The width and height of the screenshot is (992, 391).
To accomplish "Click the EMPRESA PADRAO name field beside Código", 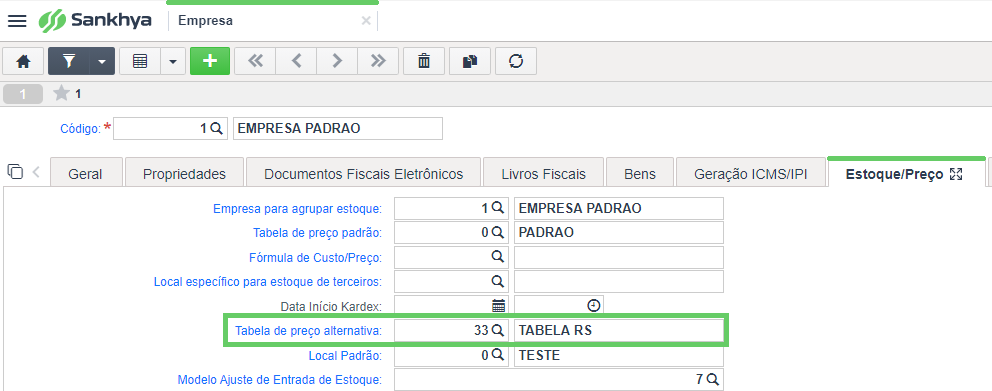I will pyautogui.click(x=338, y=128).
